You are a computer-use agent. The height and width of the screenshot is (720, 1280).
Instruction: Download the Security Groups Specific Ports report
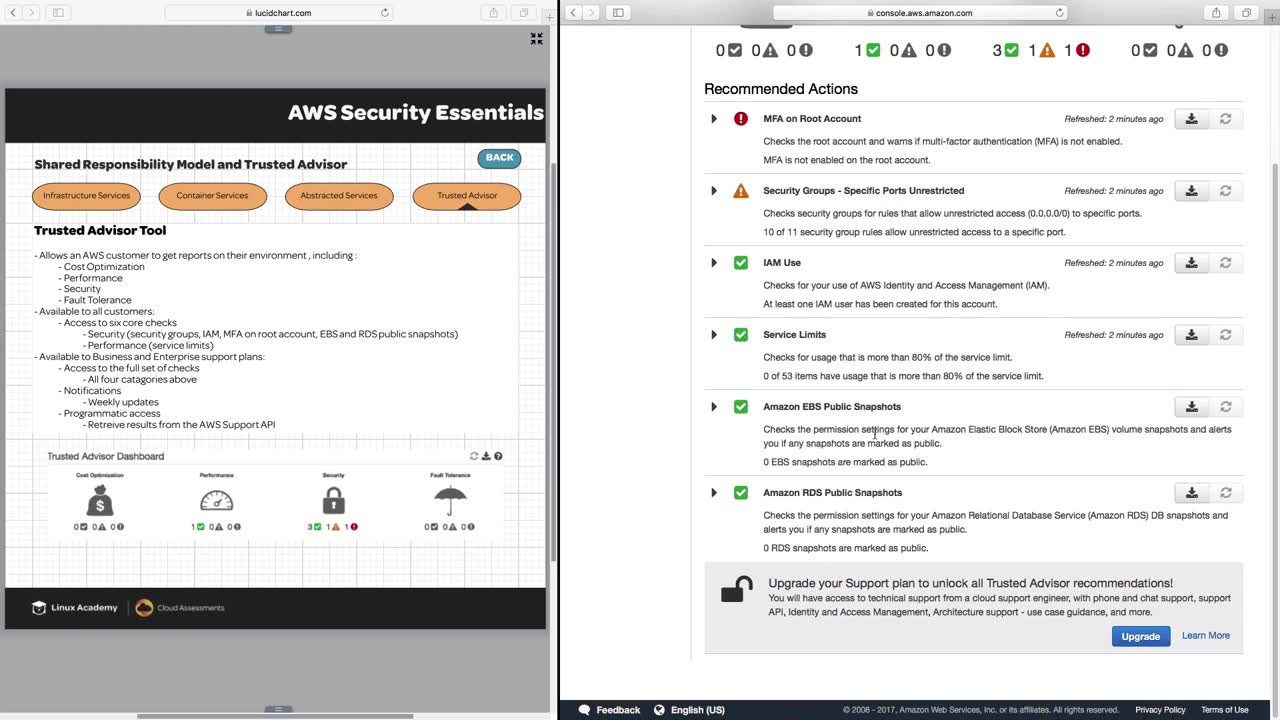click(1191, 191)
